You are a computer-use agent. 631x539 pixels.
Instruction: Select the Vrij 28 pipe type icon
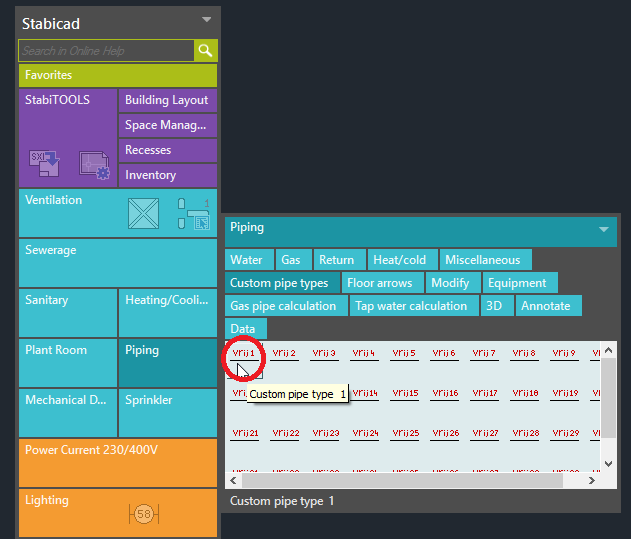click(525, 434)
